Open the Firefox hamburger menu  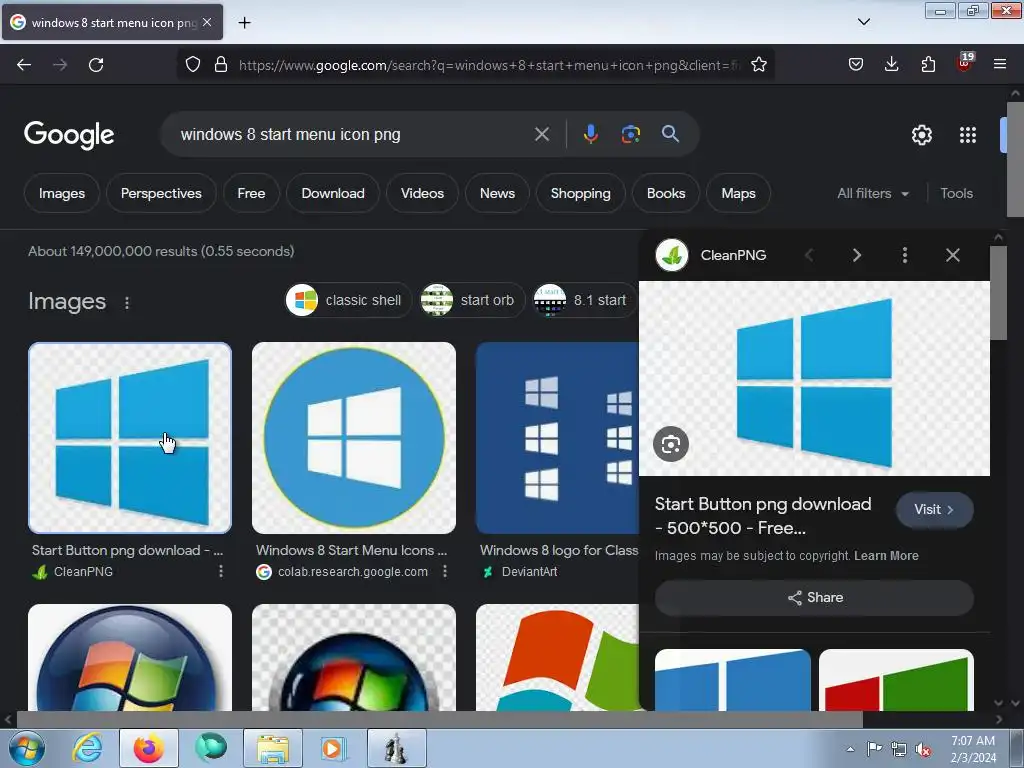(1000, 65)
